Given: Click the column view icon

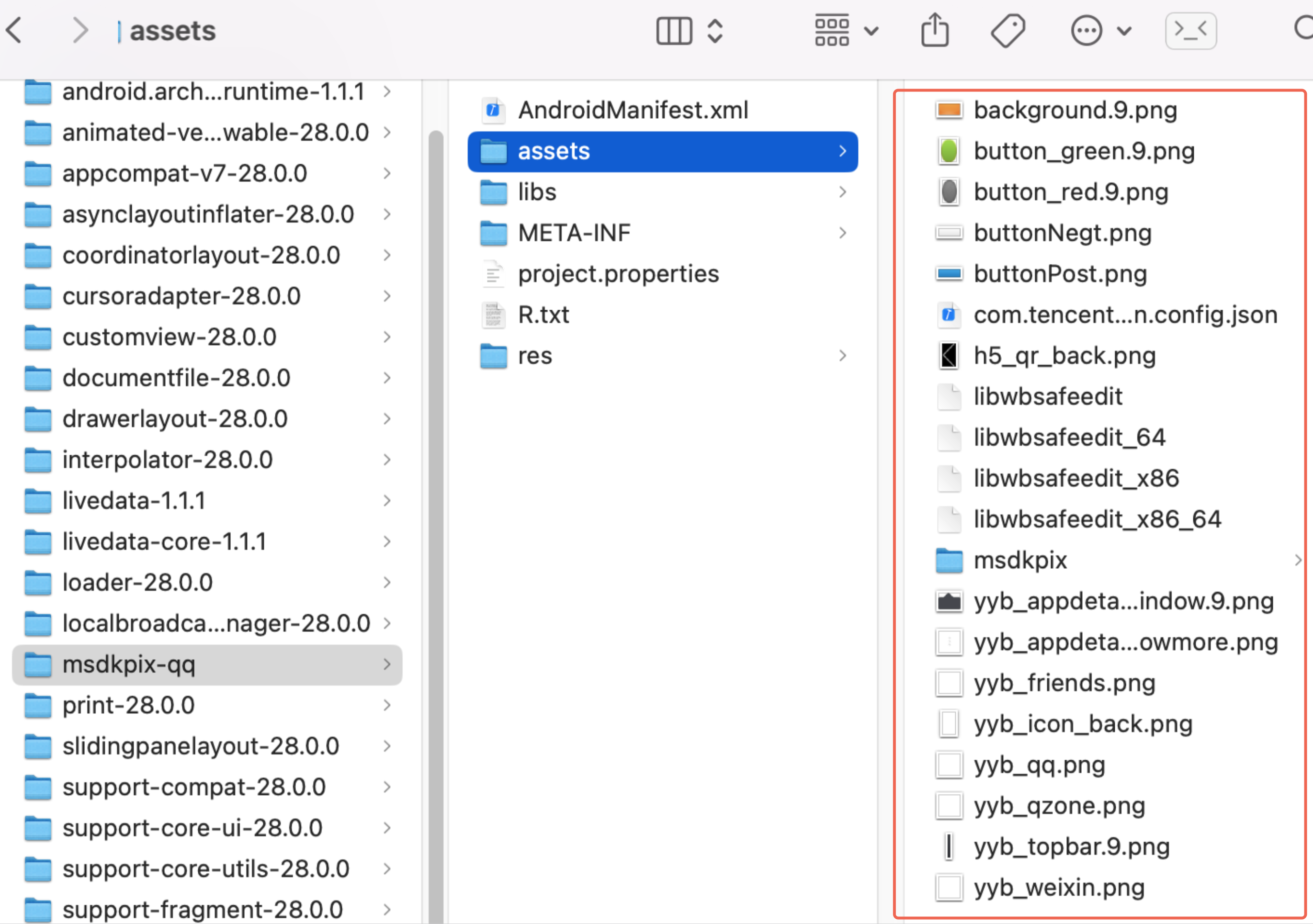Looking at the screenshot, I should (x=674, y=30).
